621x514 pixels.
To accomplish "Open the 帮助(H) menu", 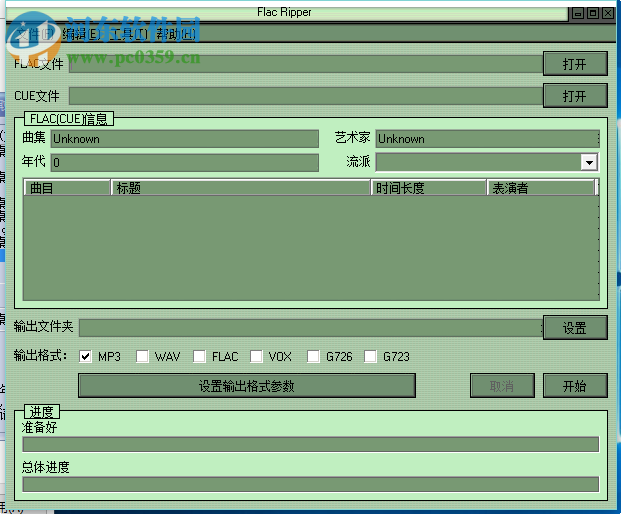I will 176,34.
